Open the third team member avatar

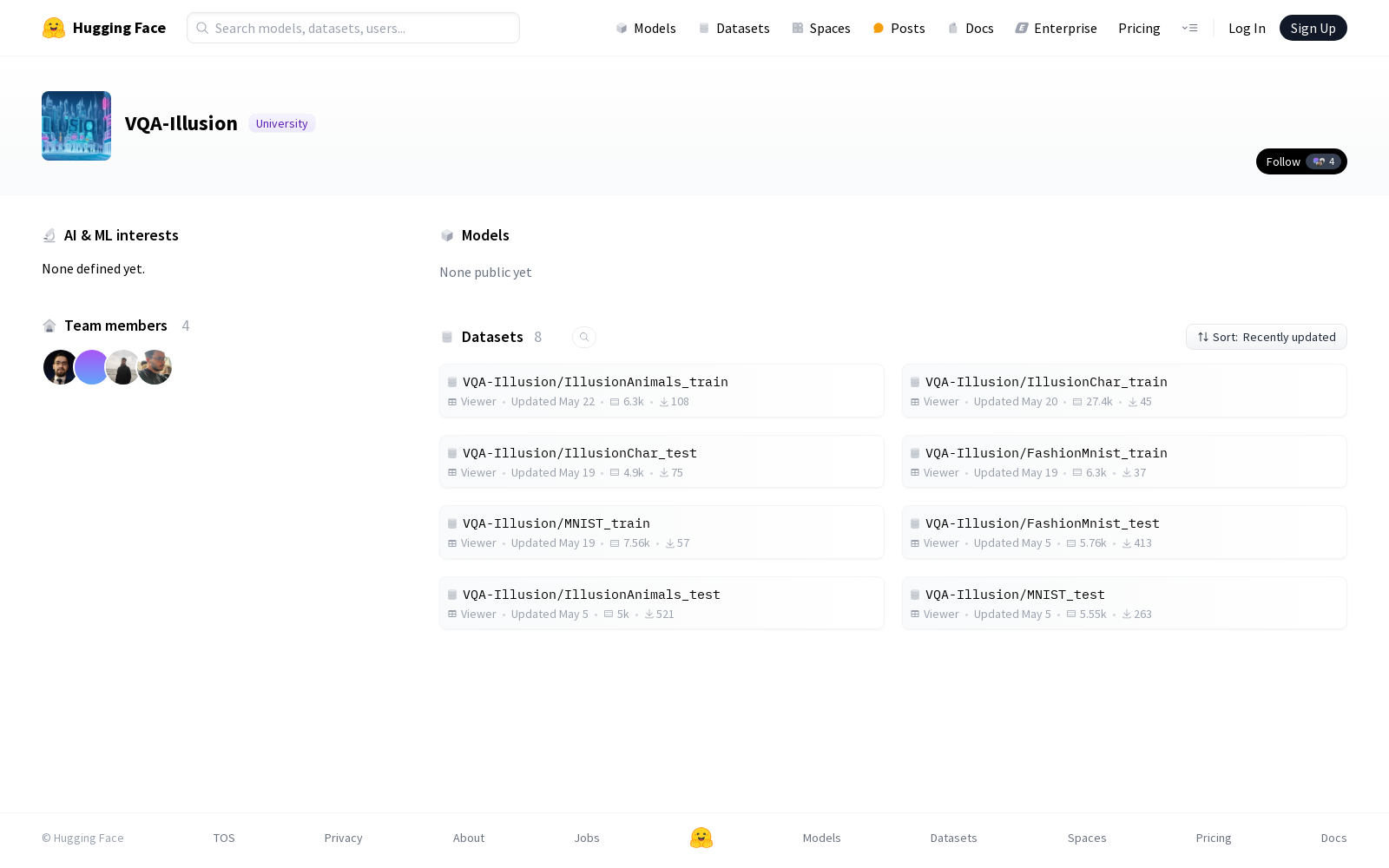tap(122, 367)
